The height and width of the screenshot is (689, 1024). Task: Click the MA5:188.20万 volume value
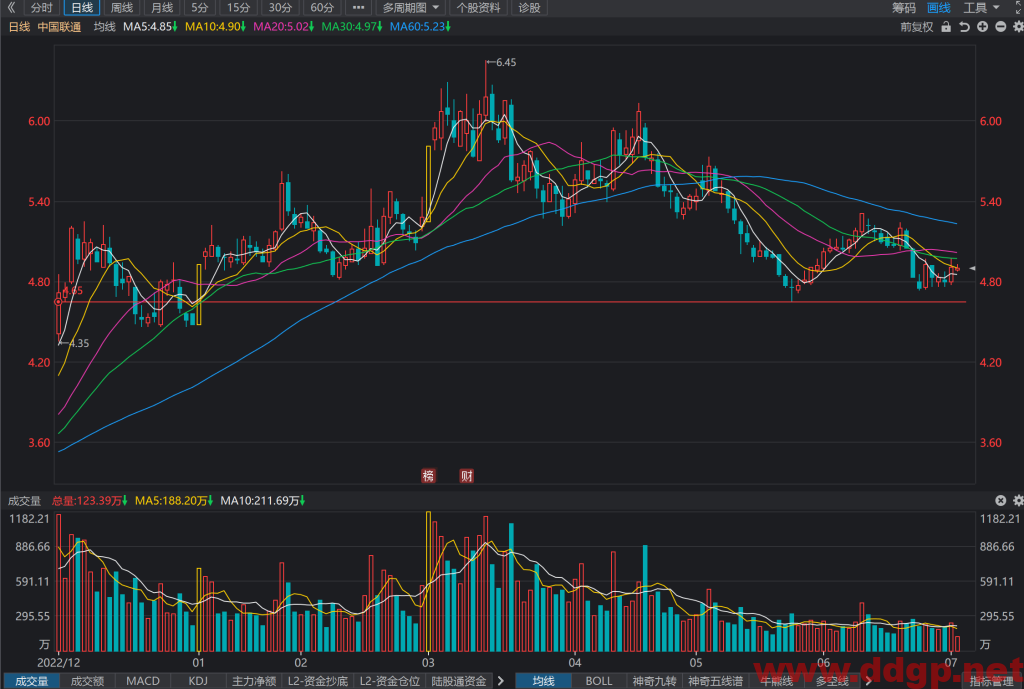pos(174,500)
